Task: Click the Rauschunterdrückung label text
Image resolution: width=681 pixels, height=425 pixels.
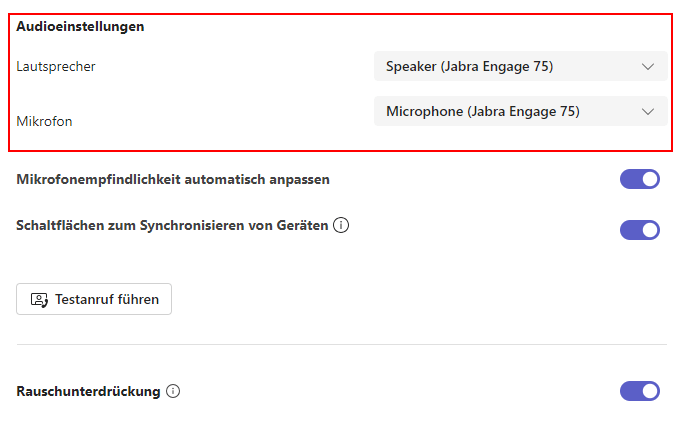Action: coord(88,391)
